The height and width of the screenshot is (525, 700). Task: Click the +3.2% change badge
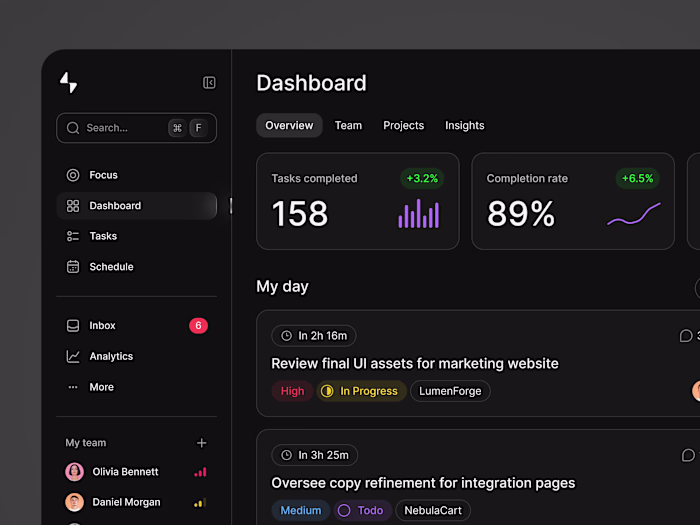[422, 179]
